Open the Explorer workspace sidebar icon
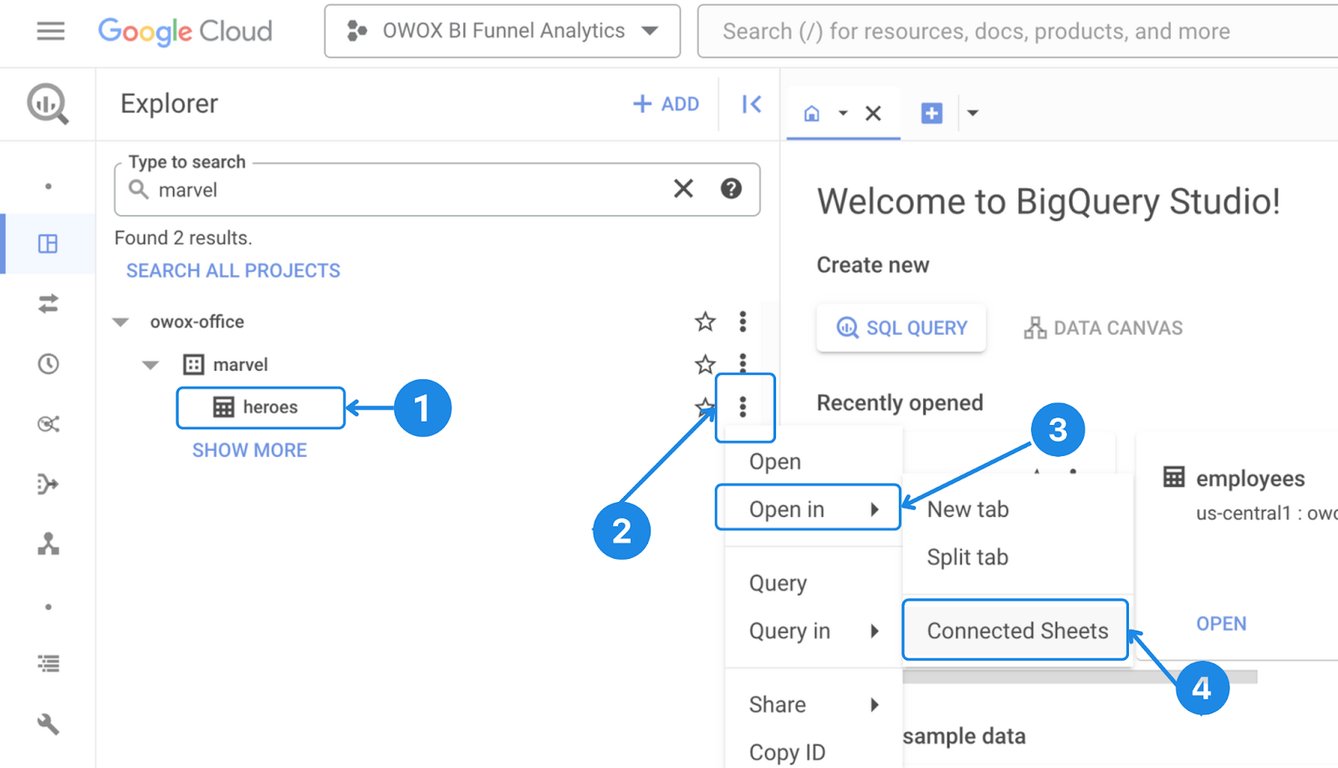The height and width of the screenshot is (768, 1338). pyautogui.click(x=48, y=243)
